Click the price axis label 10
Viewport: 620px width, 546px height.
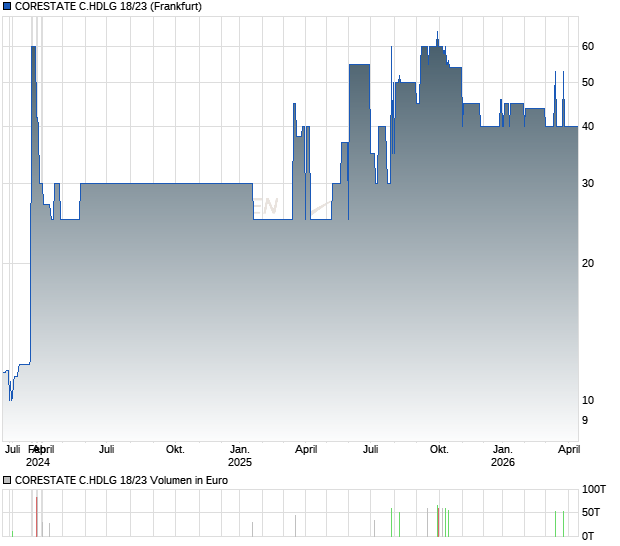coord(588,401)
